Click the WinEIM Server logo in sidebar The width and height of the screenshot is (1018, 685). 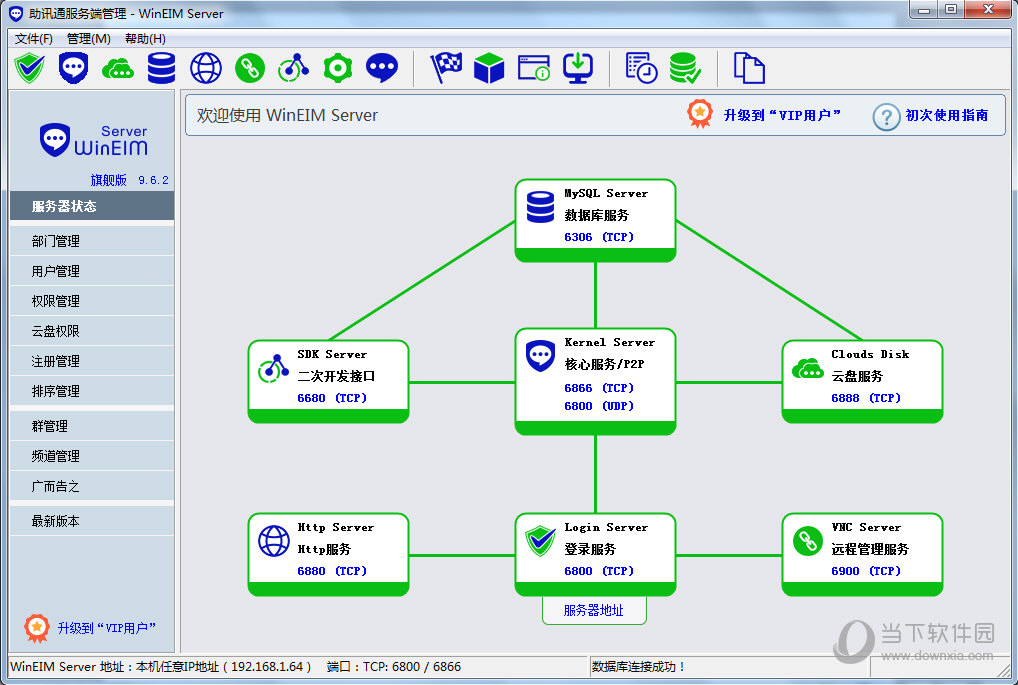click(x=93, y=140)
